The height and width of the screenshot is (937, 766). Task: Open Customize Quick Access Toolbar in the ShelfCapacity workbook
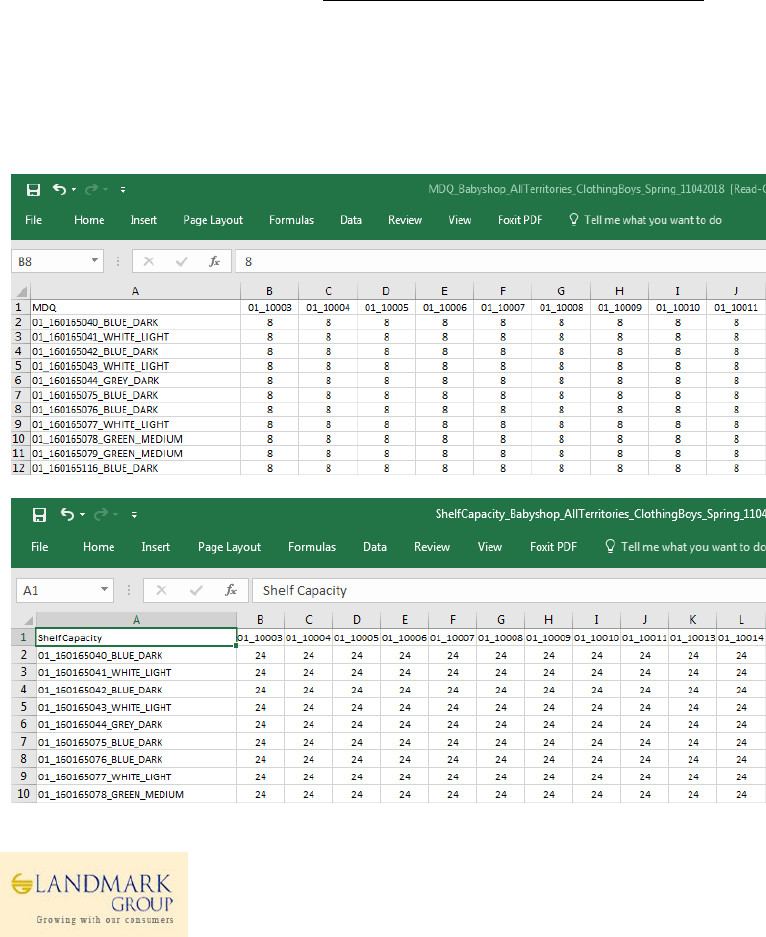click(134, 515)
